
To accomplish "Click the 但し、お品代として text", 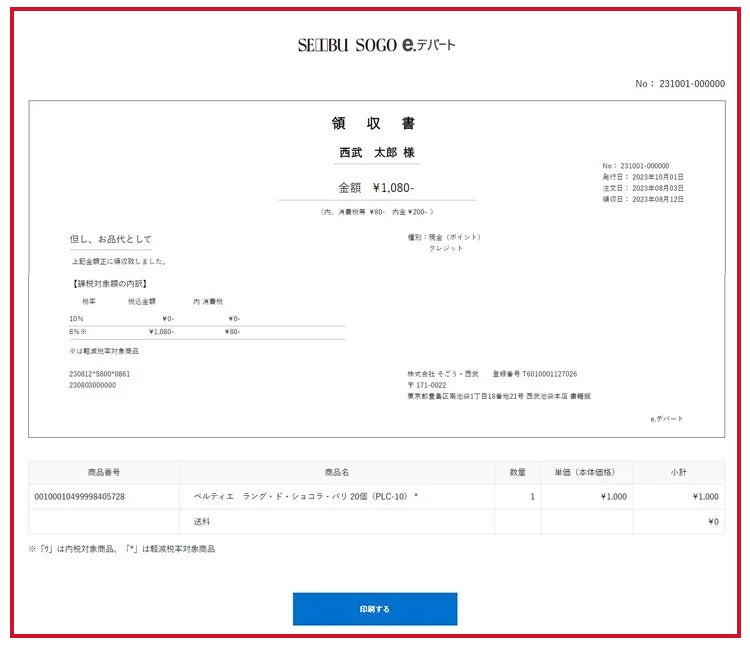I will [x=110, y=239].
